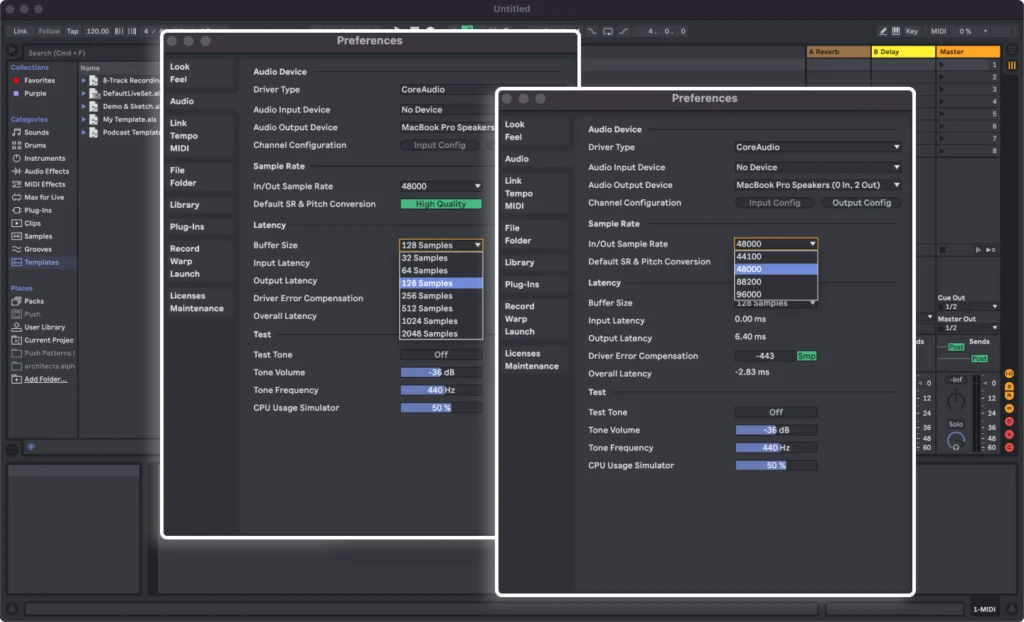Click the browser preview play icon
This screenshot has width=1024, height=622.
coord(12,50)
